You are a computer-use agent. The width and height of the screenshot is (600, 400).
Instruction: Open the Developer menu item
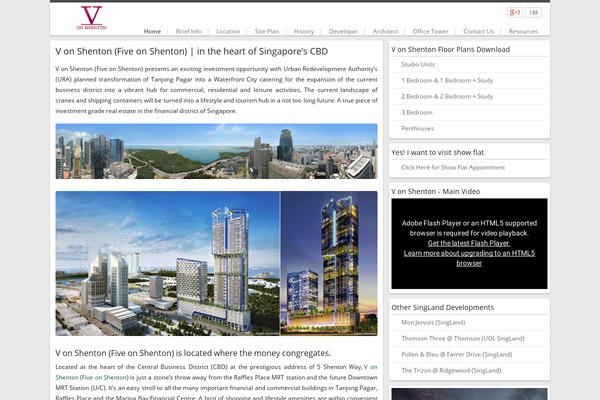pyautogui.click(x=343, y=31)
